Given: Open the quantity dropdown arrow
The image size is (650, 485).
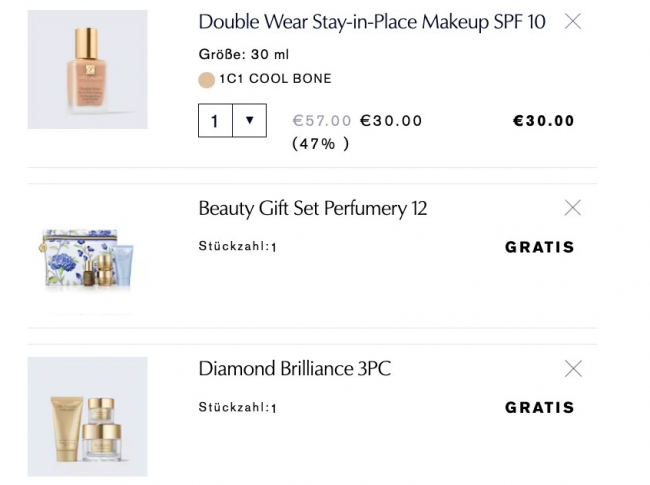Looking at the screenshot, I should pyautogui.click(x=249, y=121).
